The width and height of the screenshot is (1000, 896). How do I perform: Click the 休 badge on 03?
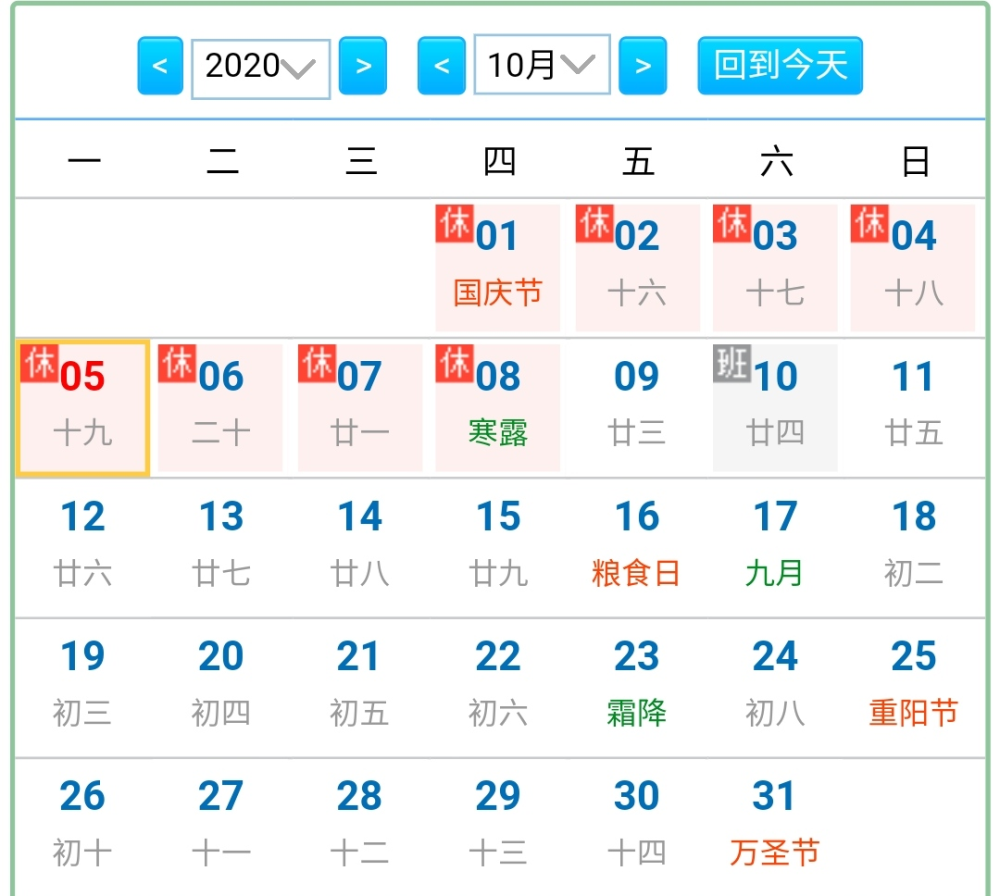(x=732, y=223)
